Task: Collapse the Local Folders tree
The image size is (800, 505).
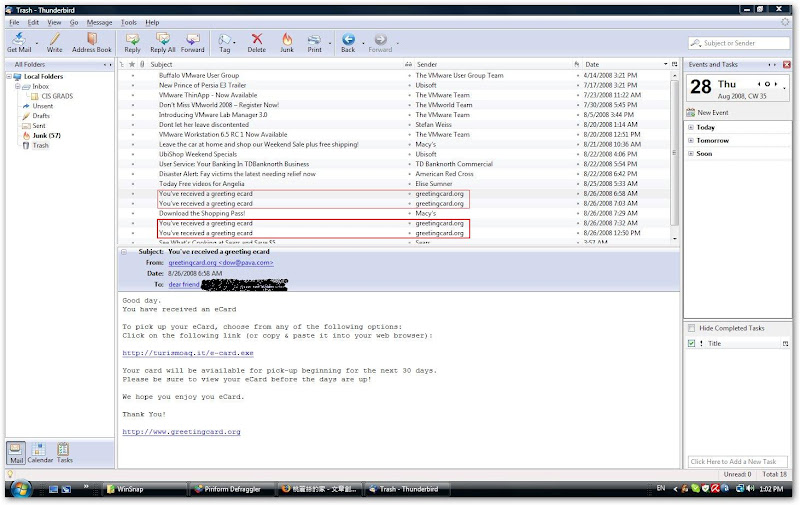Action: [10, 76]
